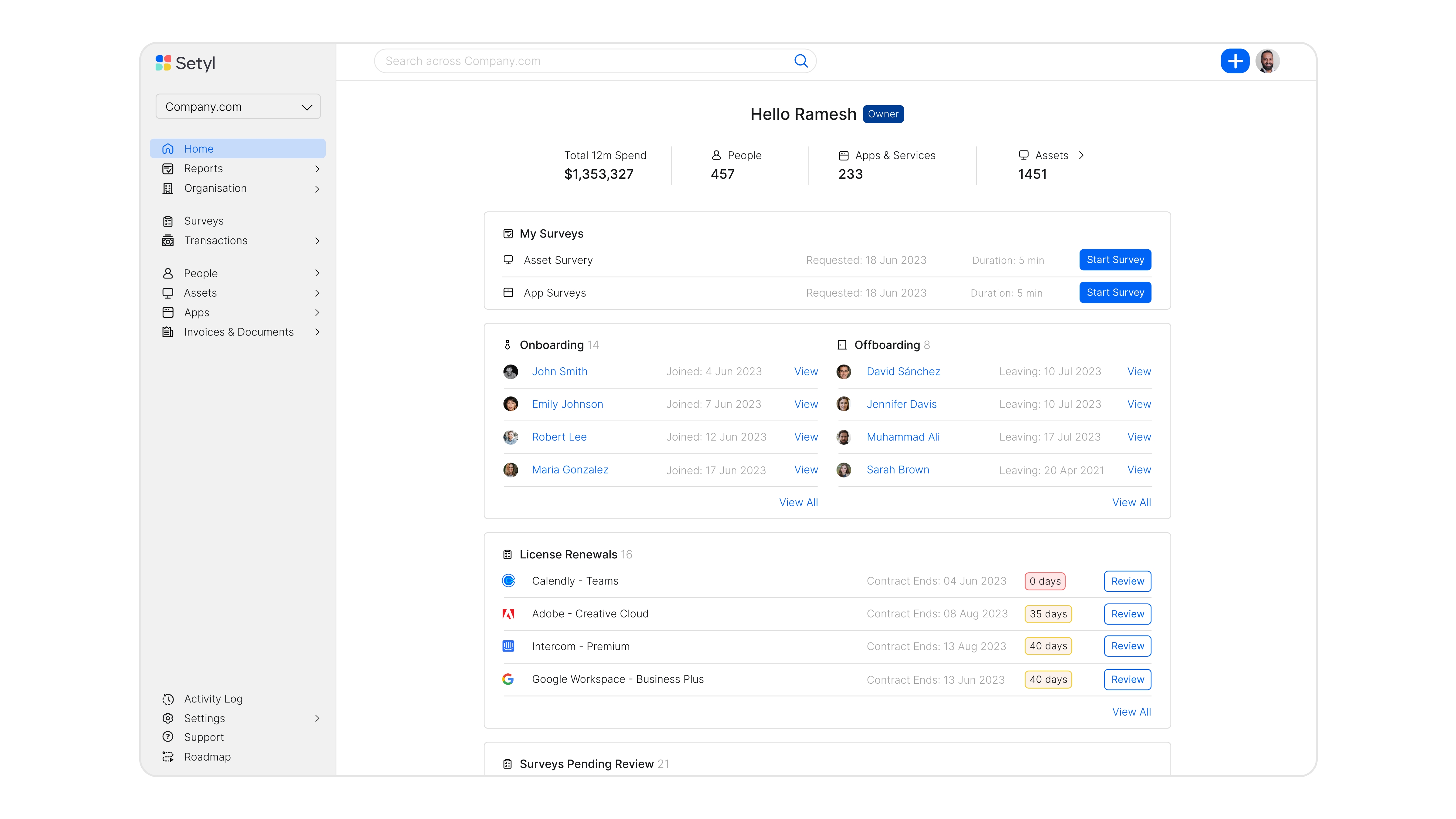Click the search magnifier icon

click(x=801, y=60)
